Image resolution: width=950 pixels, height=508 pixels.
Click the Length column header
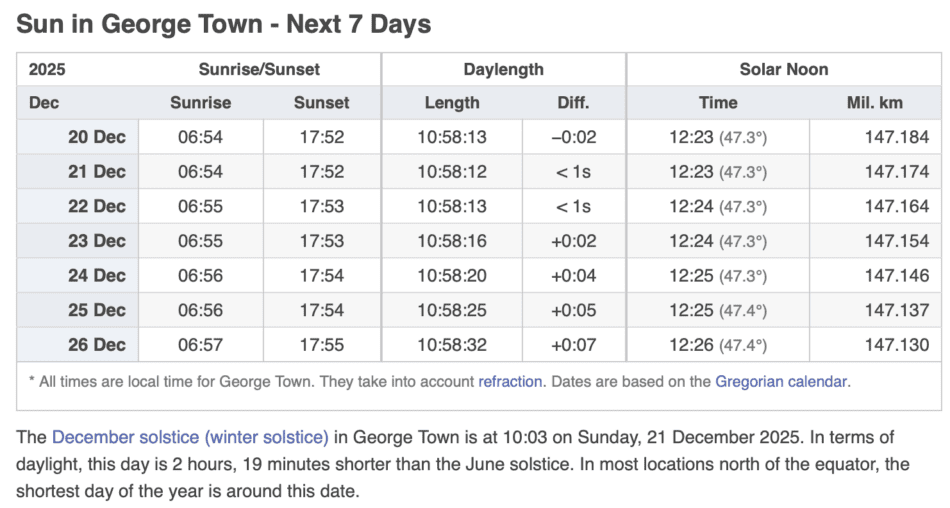[452, 102]
